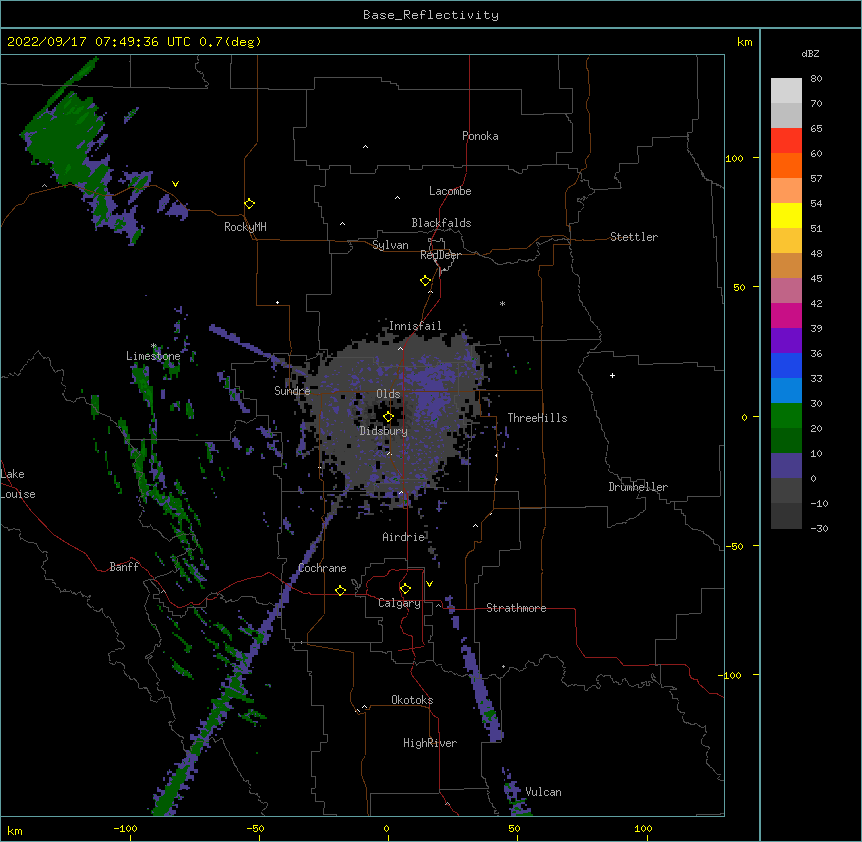This screenshot has height=842, width=862.
Task: Click the Cochrane label
Action: [322, 568]
